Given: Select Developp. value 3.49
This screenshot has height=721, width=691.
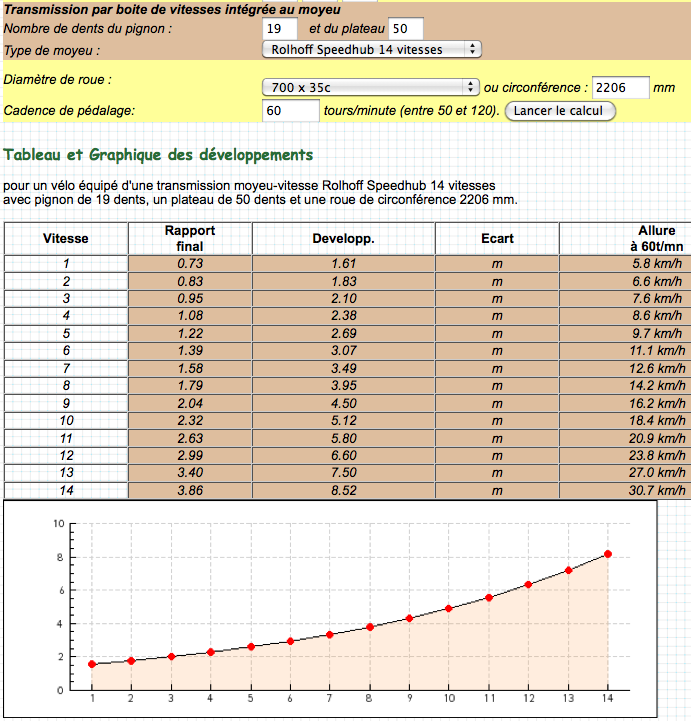Looking at the screenshot, I should (x=343, y=368).
